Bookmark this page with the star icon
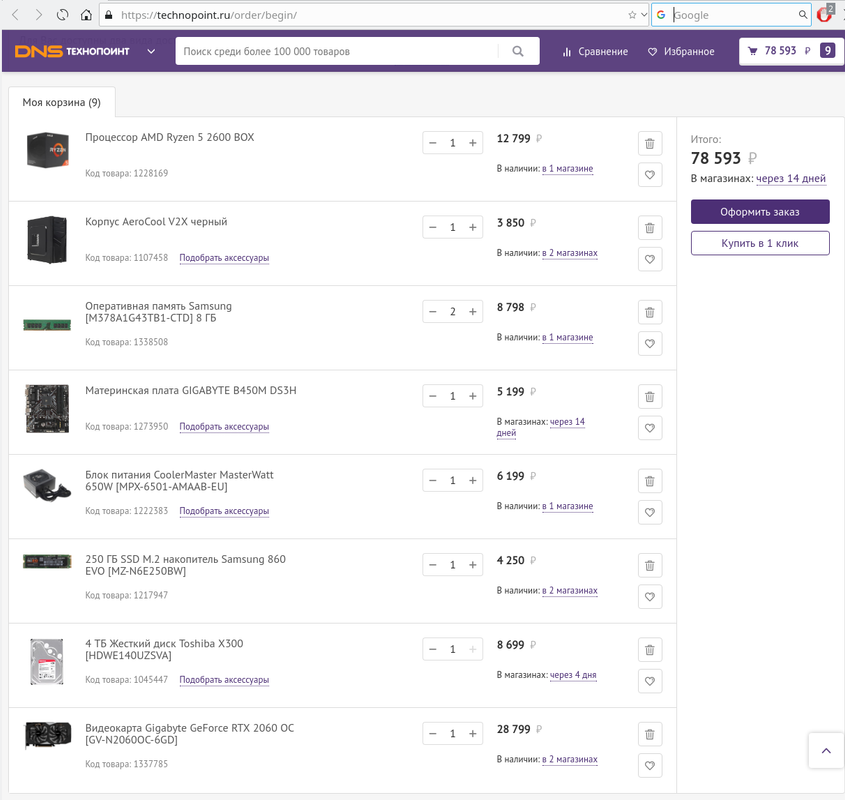 tap(632, 15)
